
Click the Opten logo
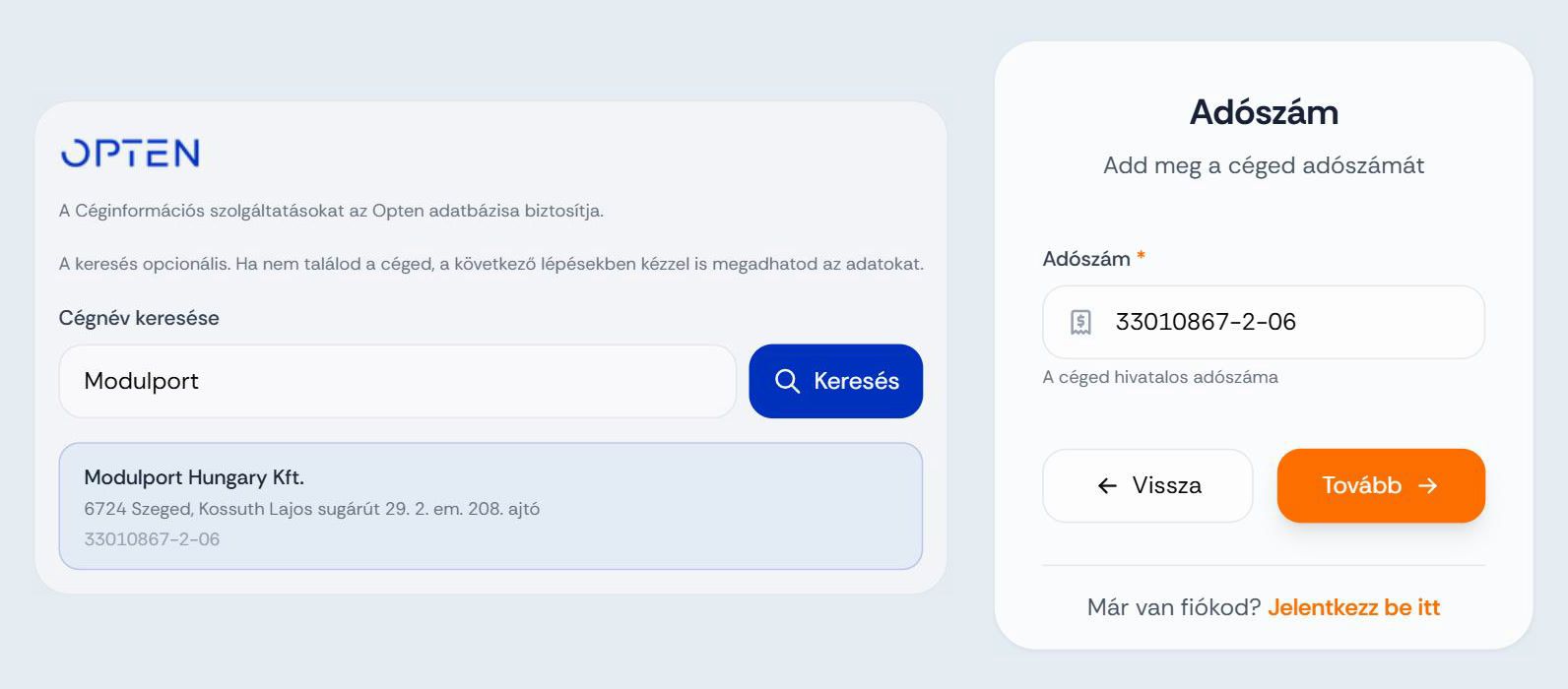pos(130,153)
